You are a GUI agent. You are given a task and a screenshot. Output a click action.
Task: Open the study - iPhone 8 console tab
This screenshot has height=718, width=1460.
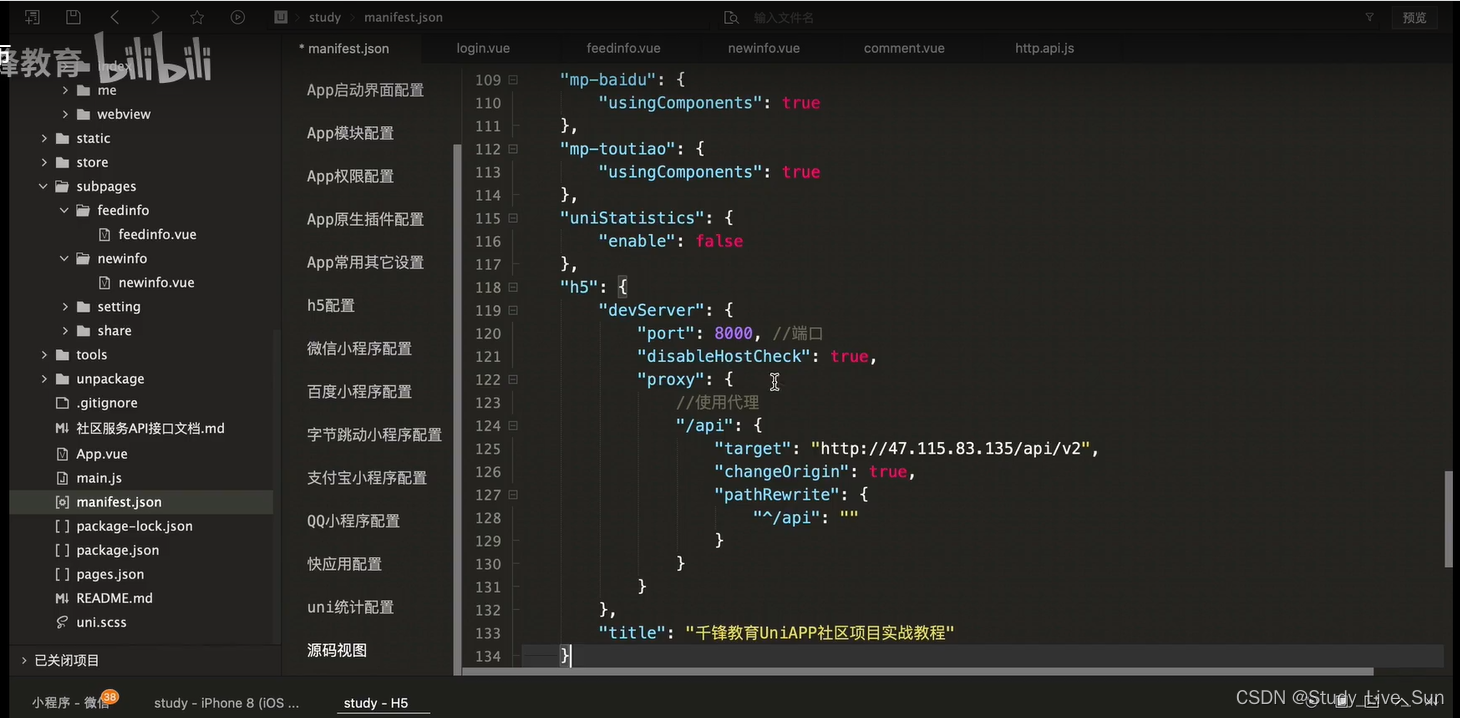pyautogui.click(x=226, y=703)
